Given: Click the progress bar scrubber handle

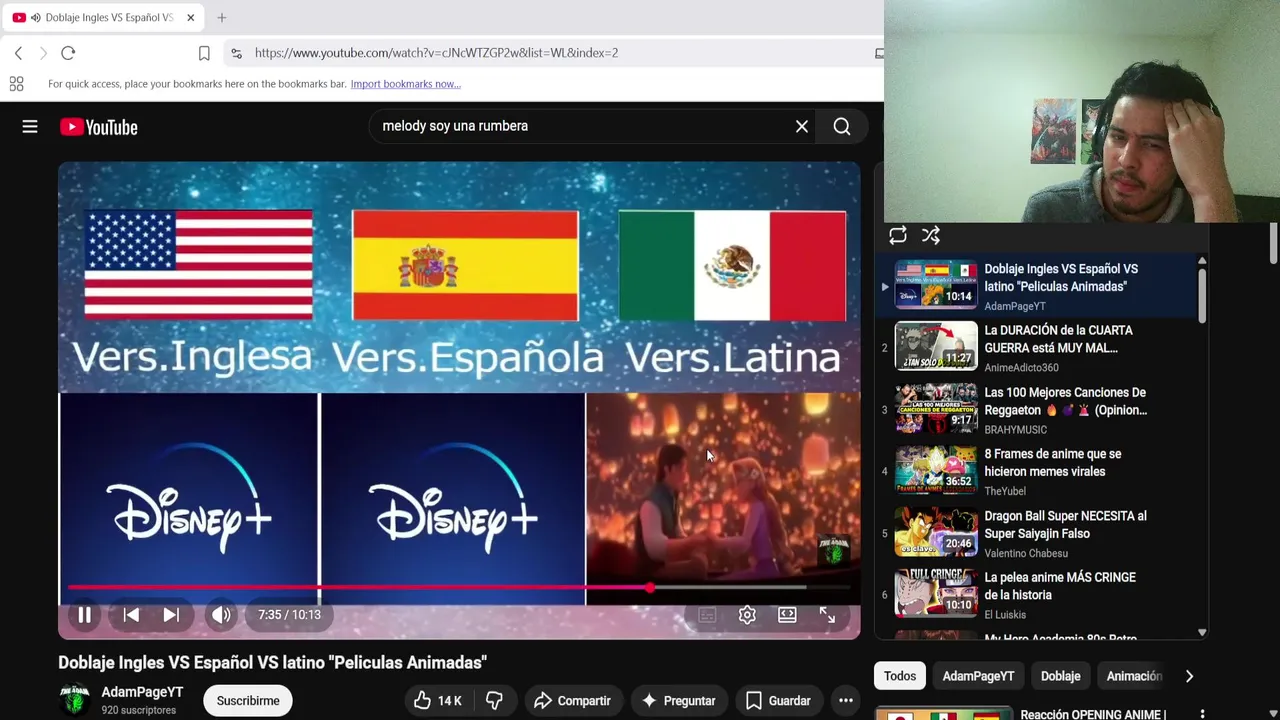Looking at the screenshot, I should point(650,588).
